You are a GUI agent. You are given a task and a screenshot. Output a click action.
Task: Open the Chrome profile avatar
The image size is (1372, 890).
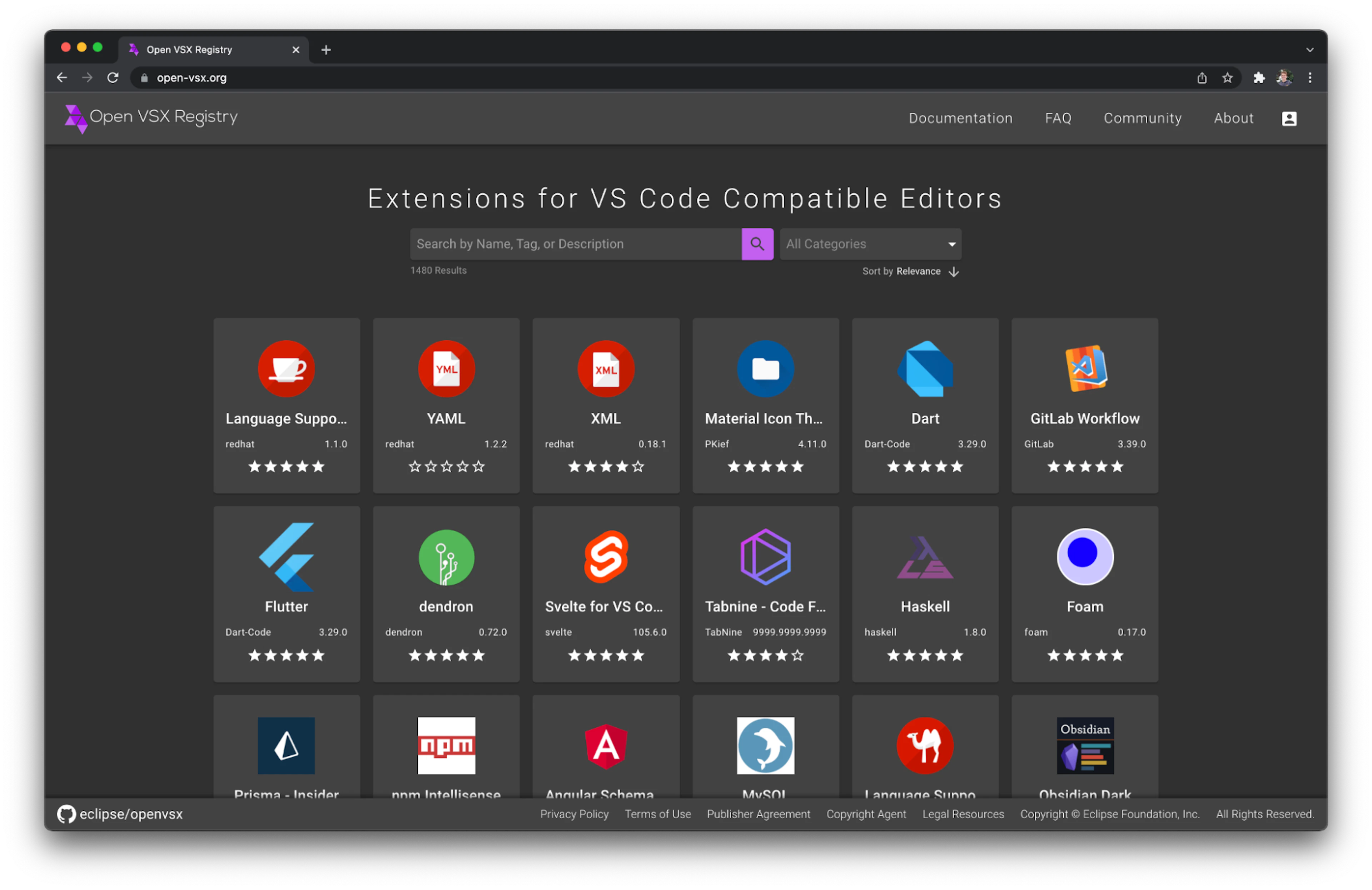pos(1284,77)
